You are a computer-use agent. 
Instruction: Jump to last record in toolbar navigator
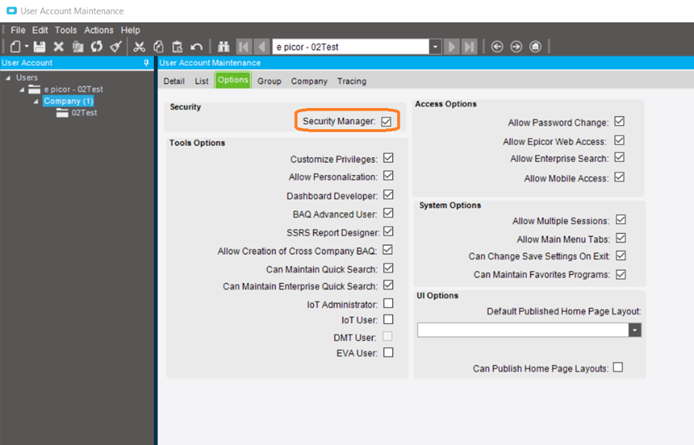(469, 46)
